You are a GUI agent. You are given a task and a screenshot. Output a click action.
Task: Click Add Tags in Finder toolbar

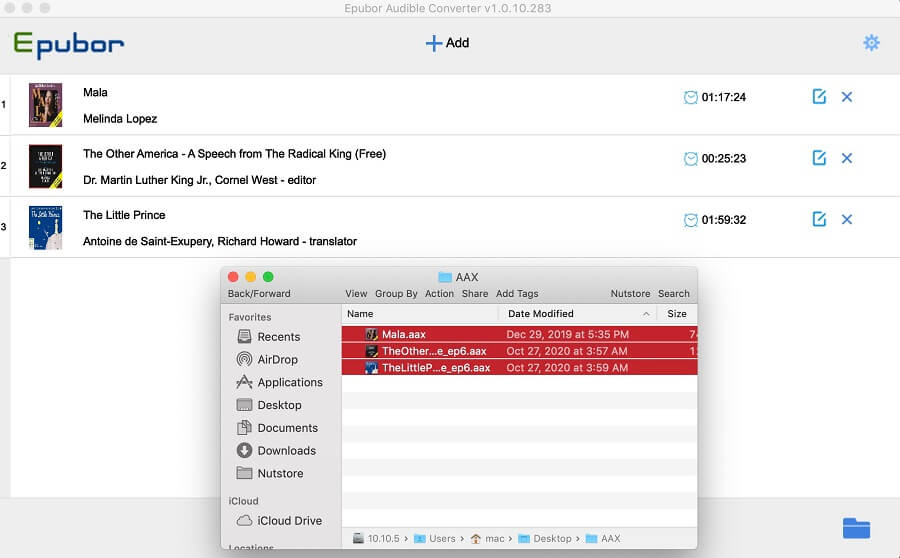(517, 293)
